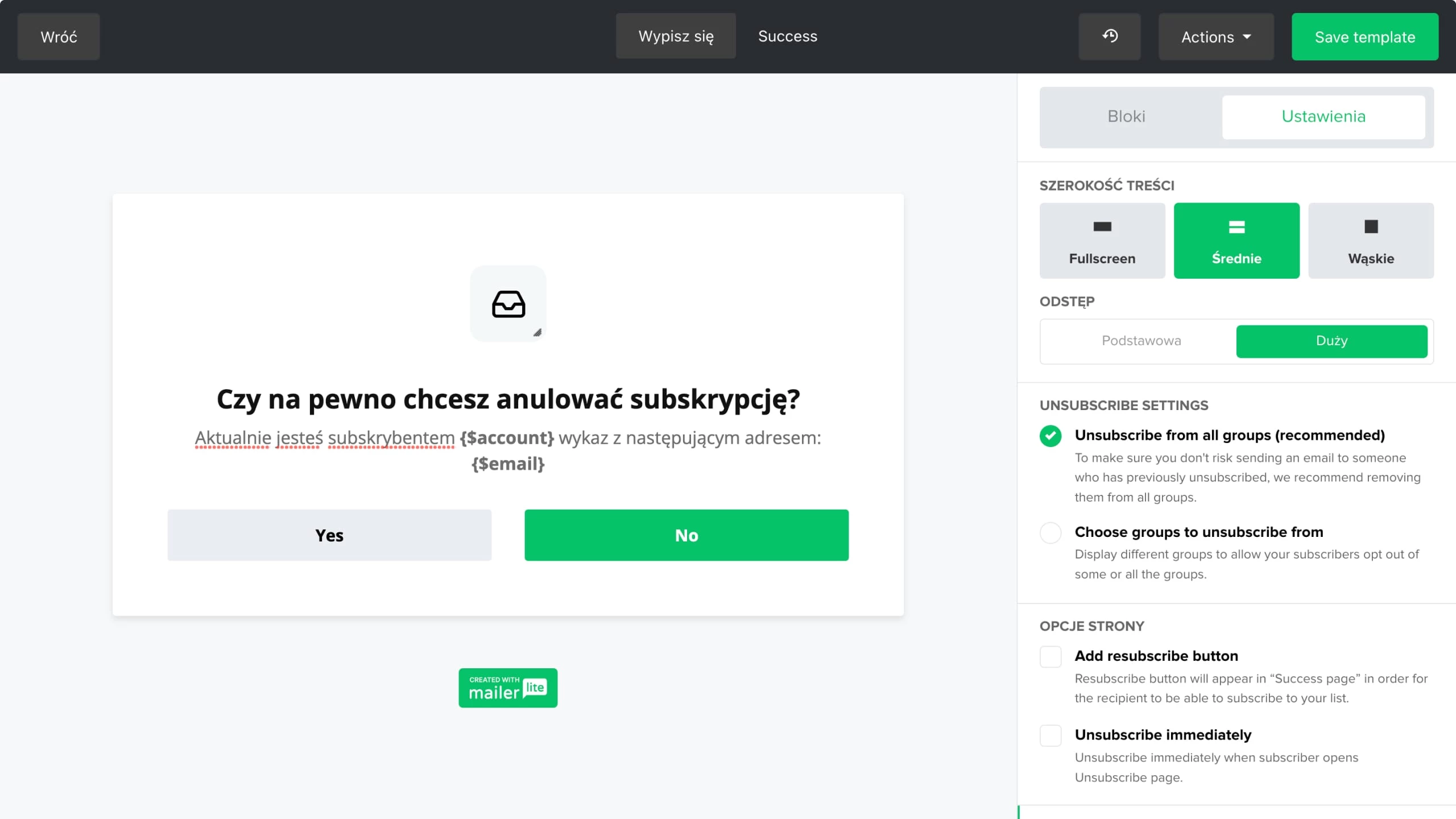Select Fullscreen content width option
The width and height of the screenshot is (1456, 819).
[1102, 241]
